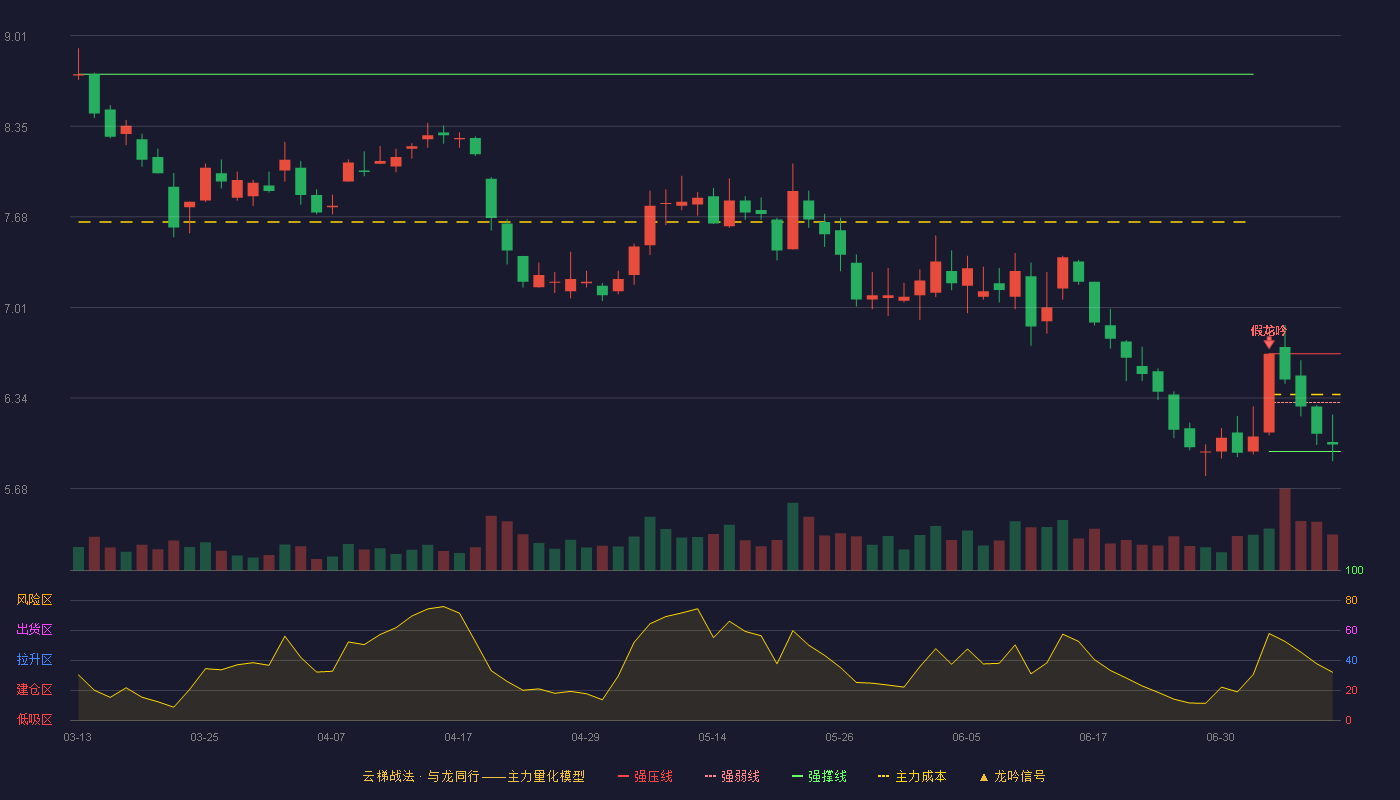Screen dimensions: 1400x800
Task: Click the 05-14 date axis label
Action: tap(712, 737)
